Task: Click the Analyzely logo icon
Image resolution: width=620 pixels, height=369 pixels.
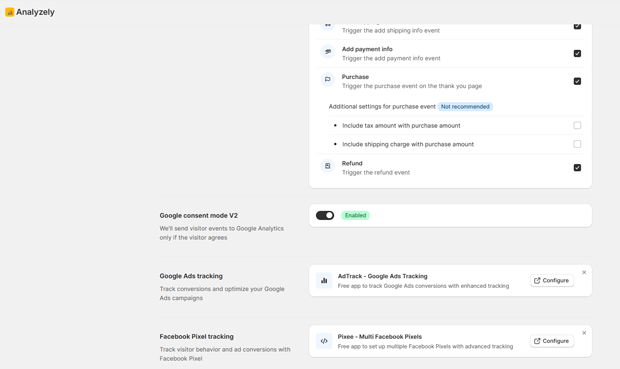Action: pos(9,12)
